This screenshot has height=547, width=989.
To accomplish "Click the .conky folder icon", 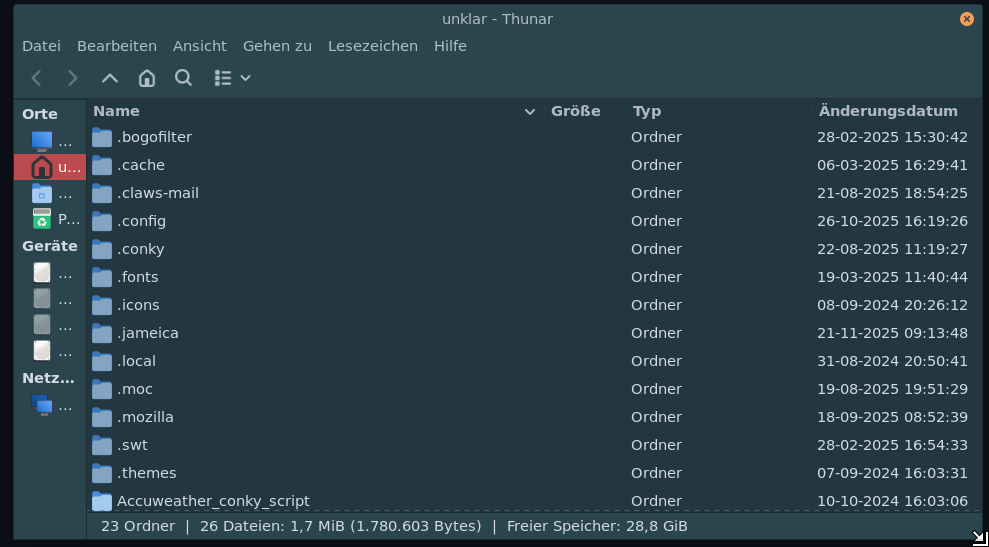I will (102, 249).
